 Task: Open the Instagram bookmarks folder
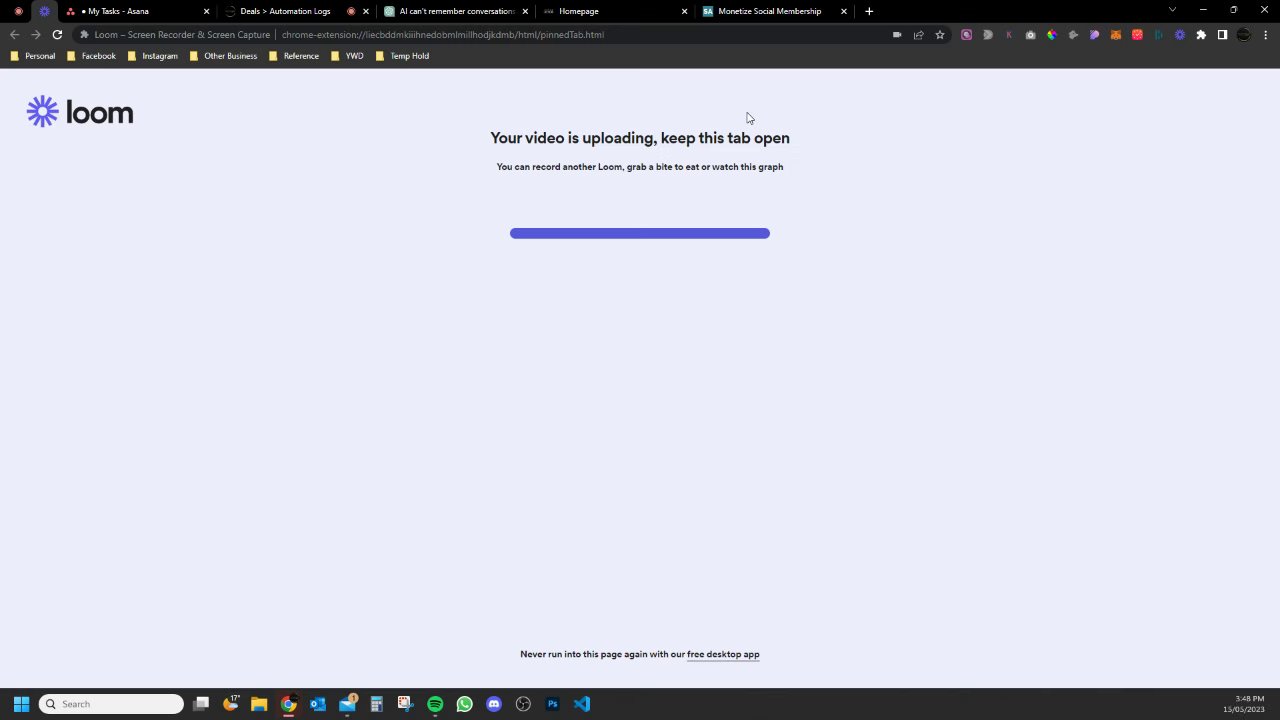pos(152,56)
